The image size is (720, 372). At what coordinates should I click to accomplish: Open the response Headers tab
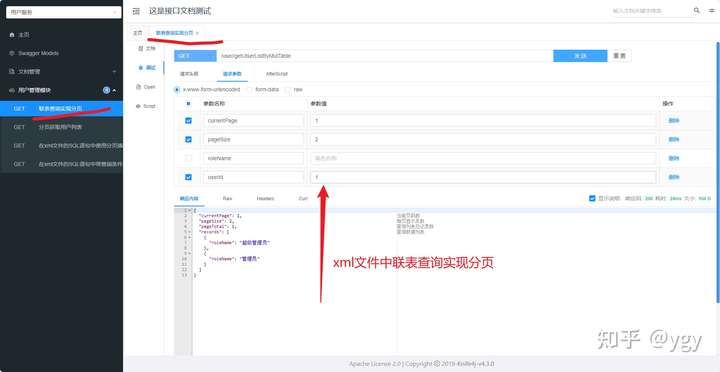[265, 198]
